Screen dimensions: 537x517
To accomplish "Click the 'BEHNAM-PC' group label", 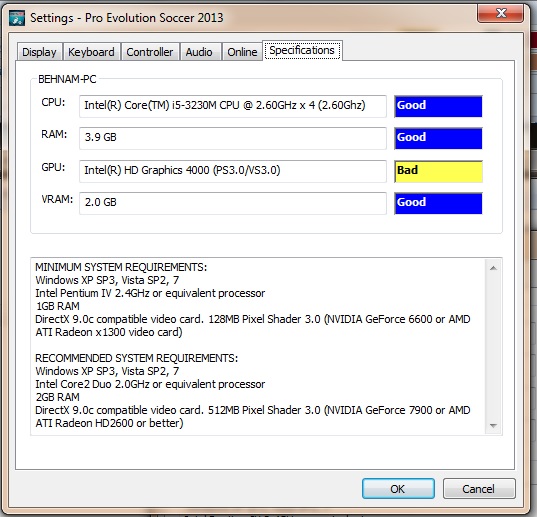I will [x=67, y=79].
